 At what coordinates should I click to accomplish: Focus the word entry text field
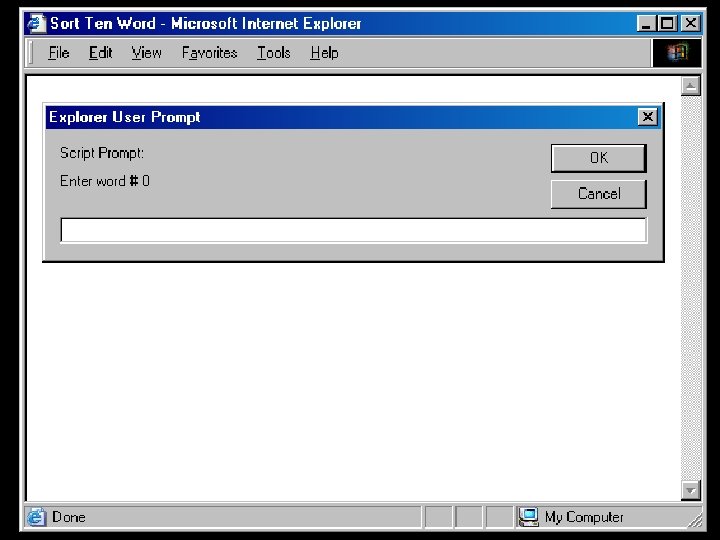(x=354, y=230)
